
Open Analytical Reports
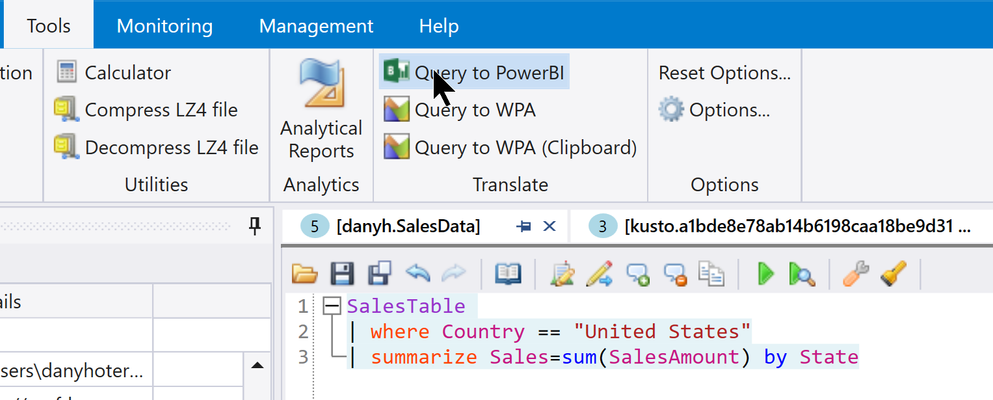[321, 111]
